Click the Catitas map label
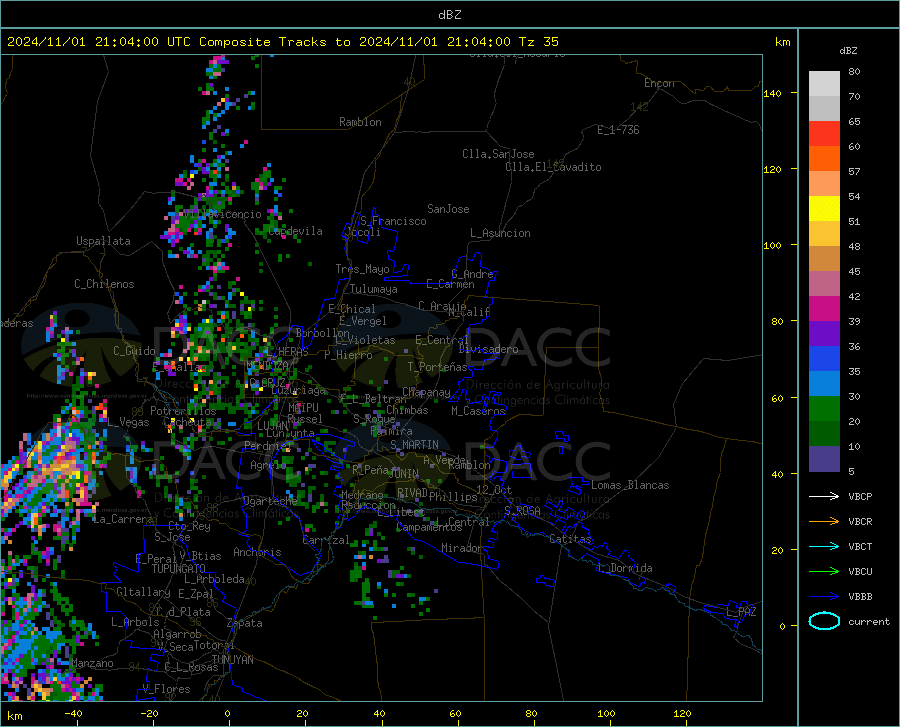900x727 pixels. click(x=570, y=539)
